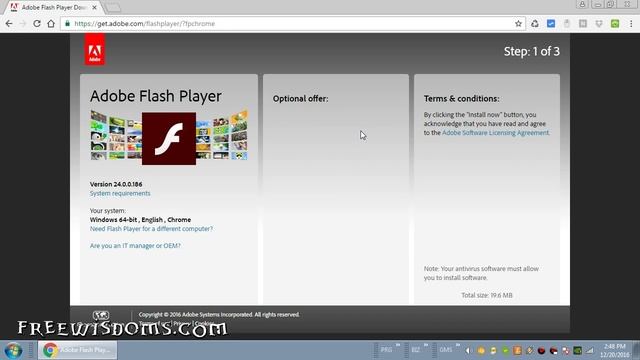640x360 pixels.
Task: Click the Version 24.0.0.186 text
Action: coord(116,184)
